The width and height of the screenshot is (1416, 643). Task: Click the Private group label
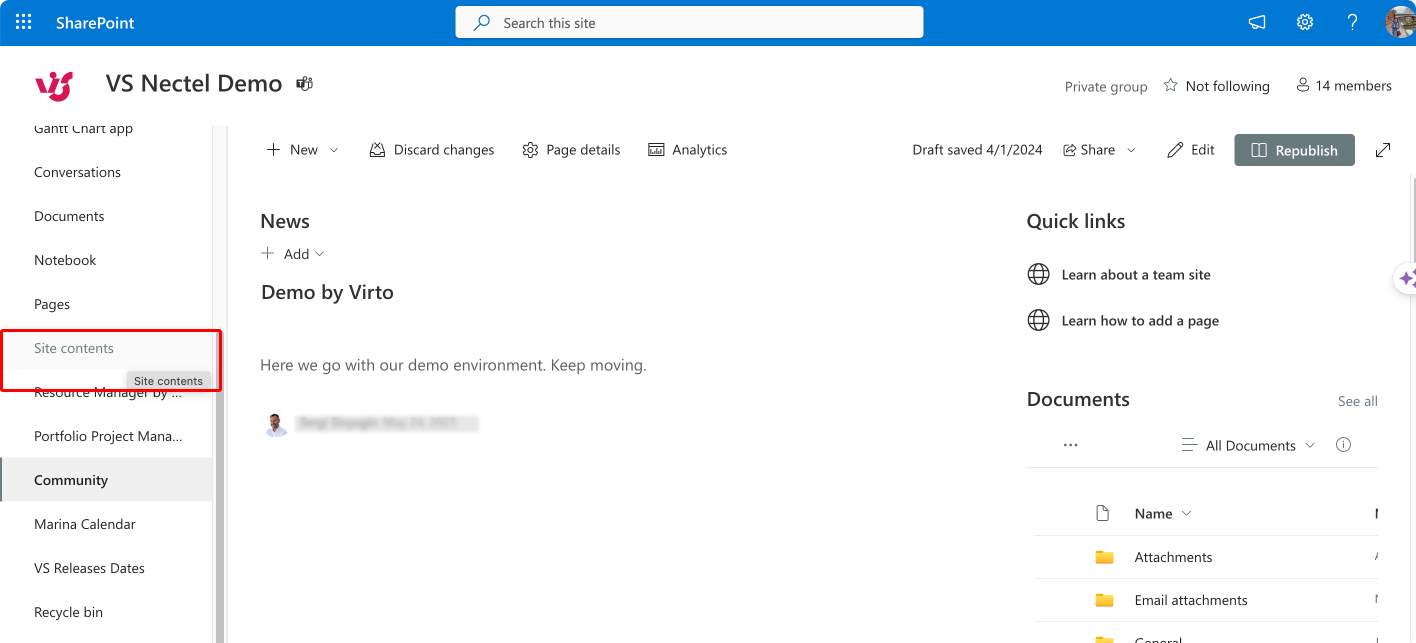coord(1106,87)
